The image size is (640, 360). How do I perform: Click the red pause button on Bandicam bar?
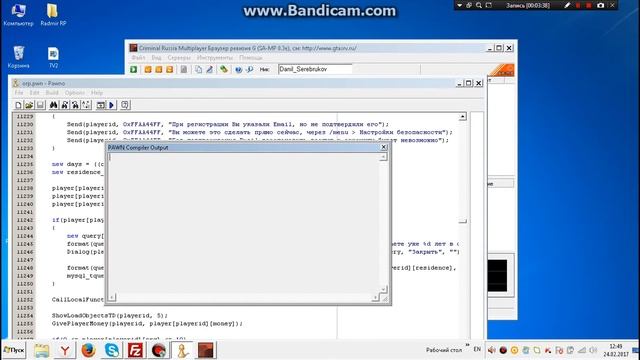(x=578, y=5)
